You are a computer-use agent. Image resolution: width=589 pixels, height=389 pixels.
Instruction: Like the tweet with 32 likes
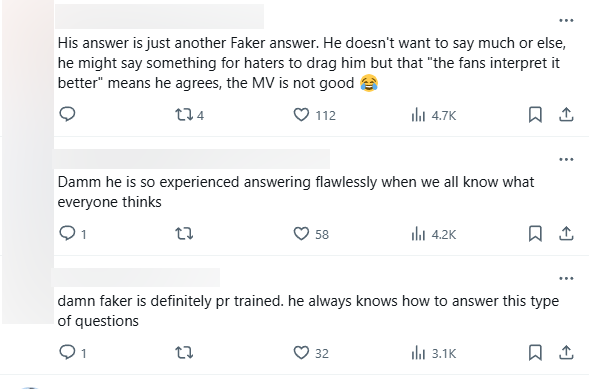pyautogui.click(x=311, y=353)
